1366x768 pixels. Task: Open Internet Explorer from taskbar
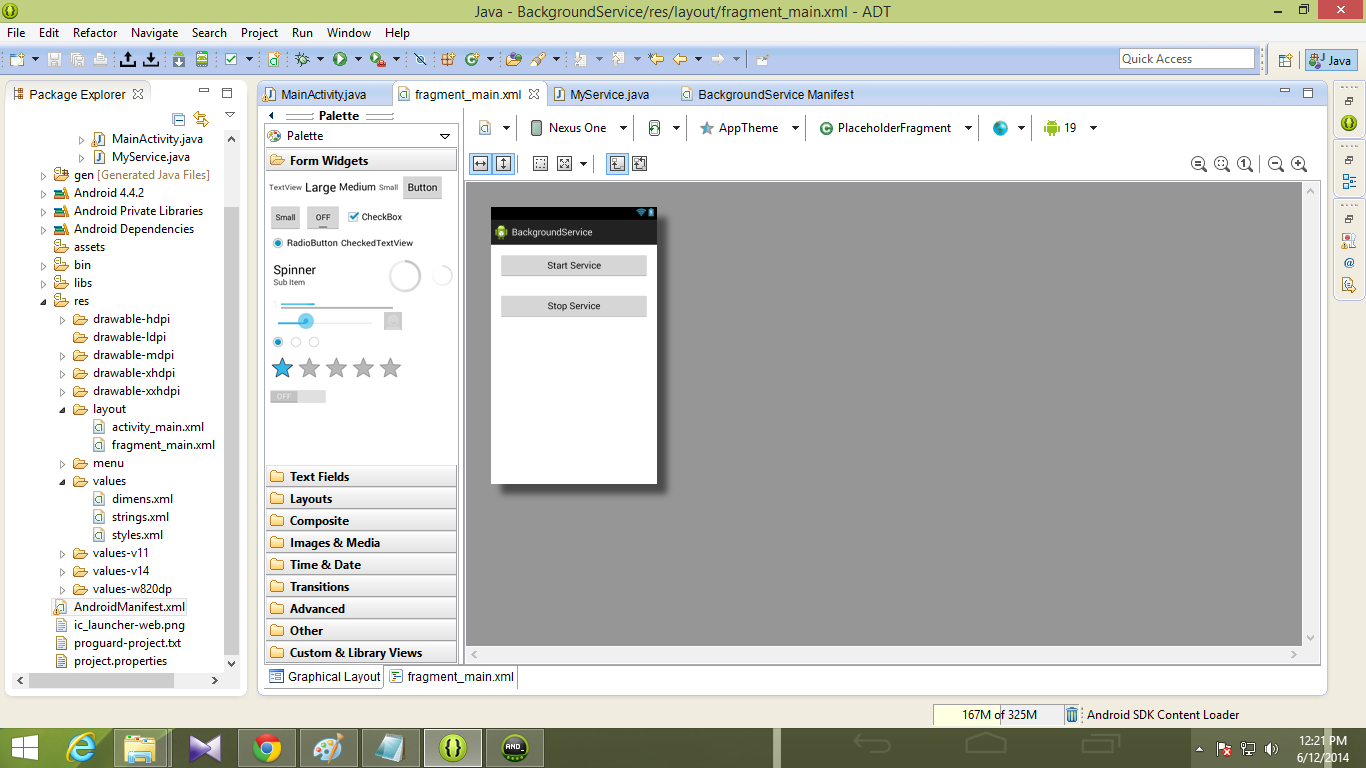(x=82, y=747)
